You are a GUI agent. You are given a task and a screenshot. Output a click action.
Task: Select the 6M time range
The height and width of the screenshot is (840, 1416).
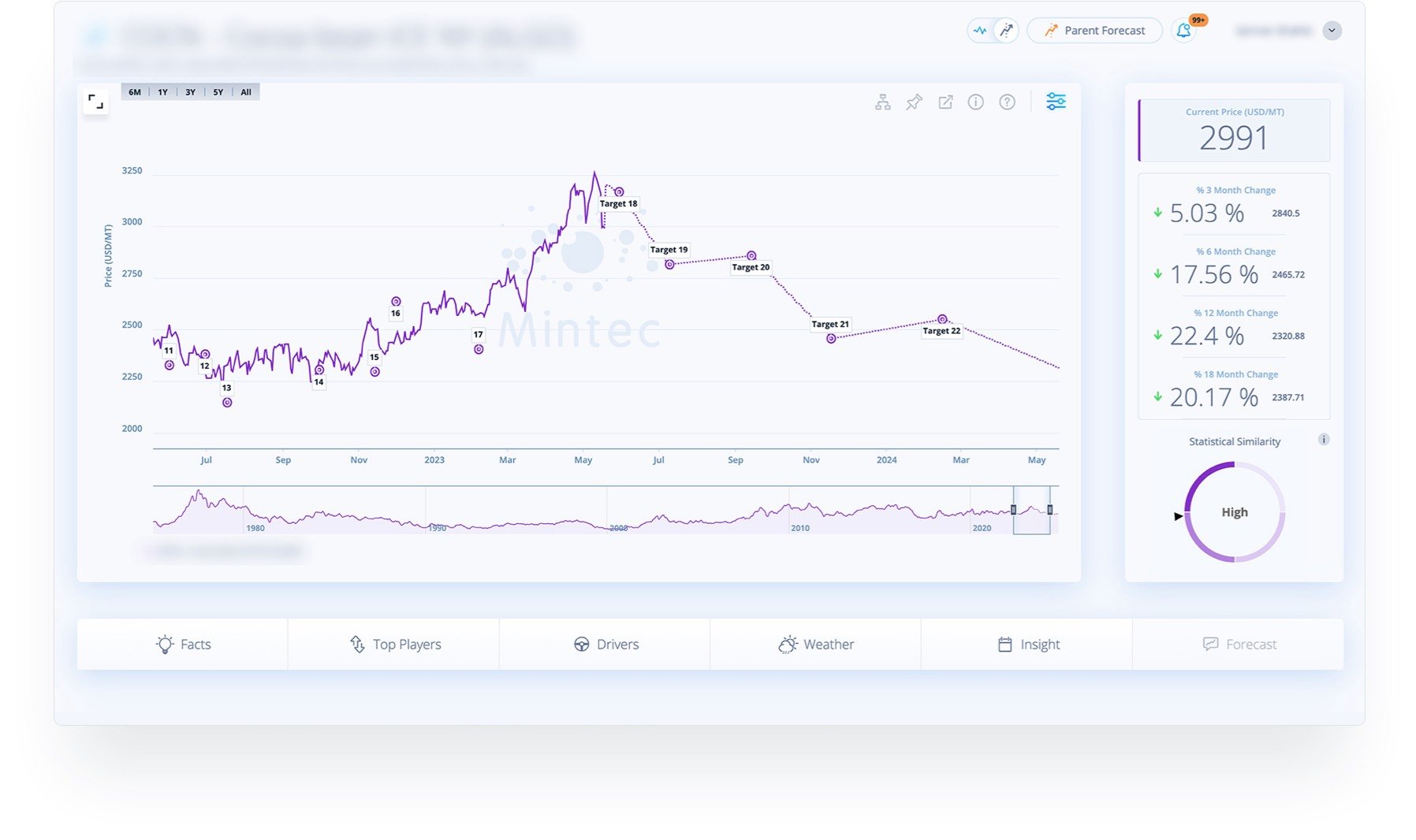pos(134,91)
